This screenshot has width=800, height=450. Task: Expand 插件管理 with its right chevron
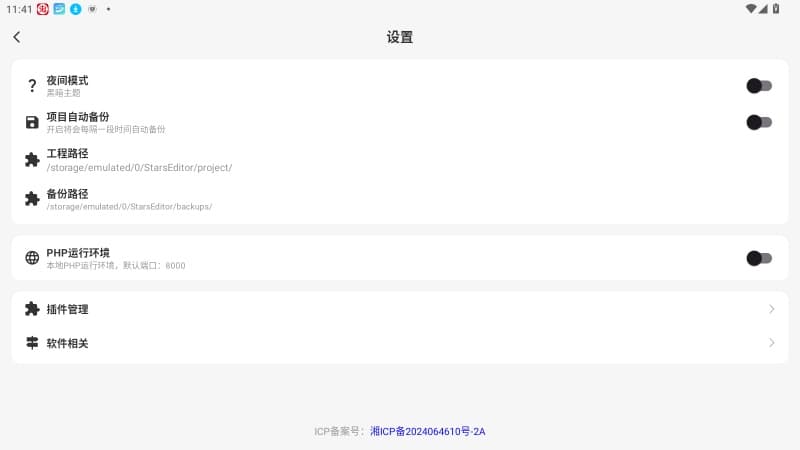pos(771,309)
